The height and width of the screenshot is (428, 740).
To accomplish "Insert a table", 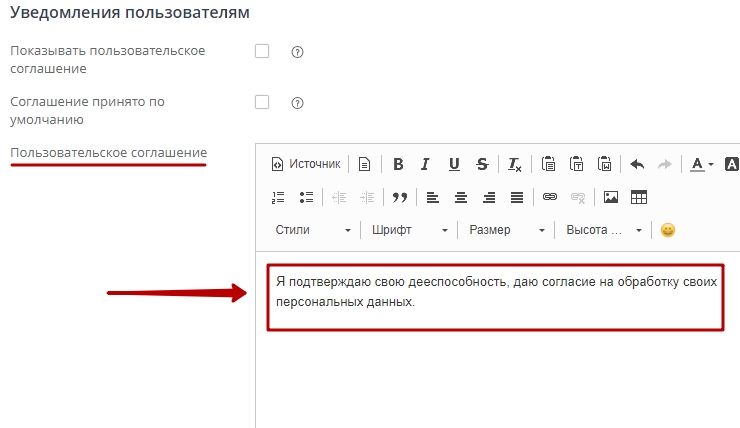I will click(x=639, y=197).
